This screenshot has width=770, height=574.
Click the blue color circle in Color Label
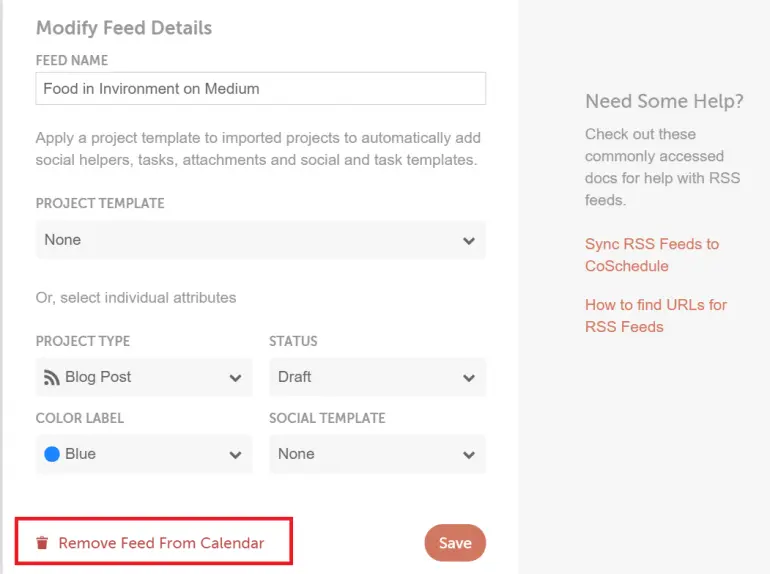click(52, 454)
